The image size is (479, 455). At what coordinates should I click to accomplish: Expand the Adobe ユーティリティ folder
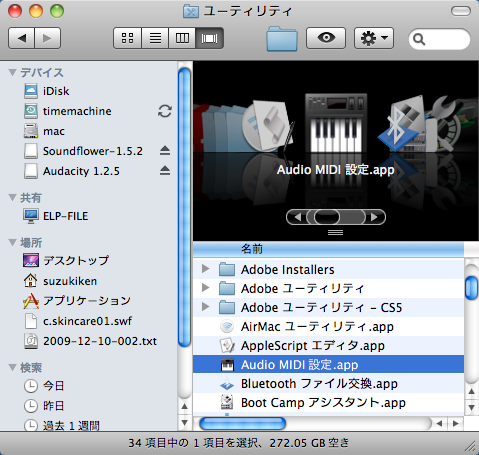click(x=206, y=287)
